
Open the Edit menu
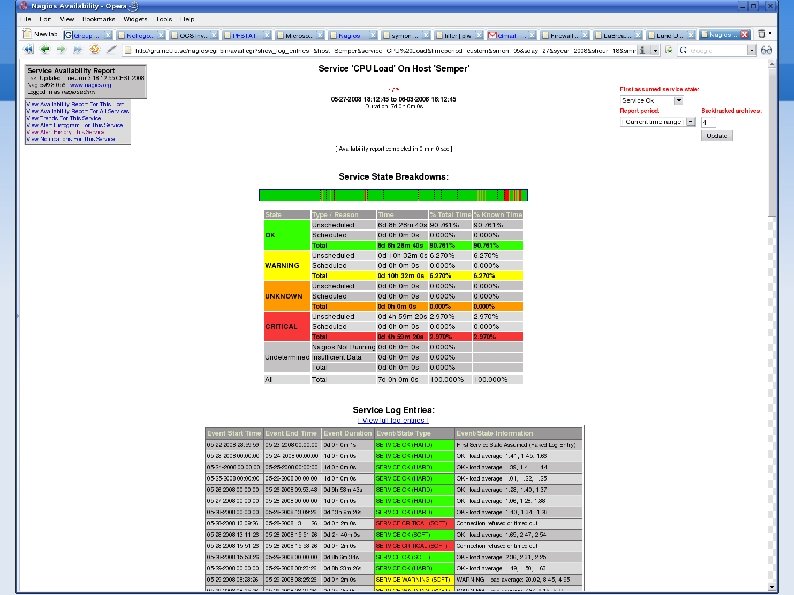(45, 19)
